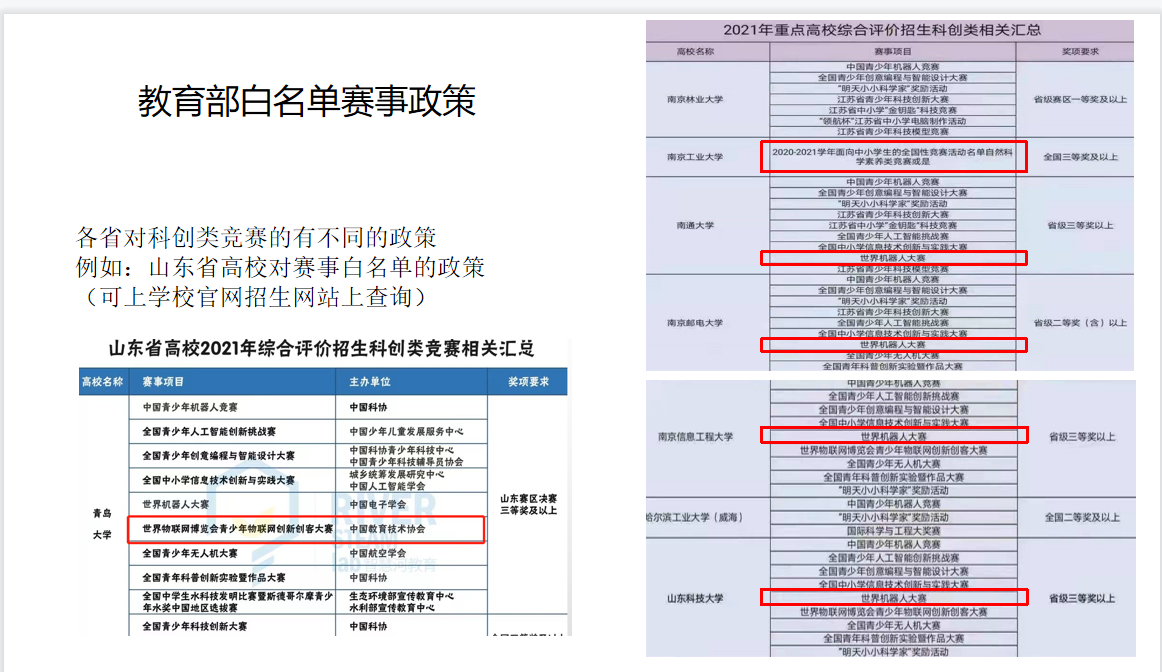Click award requirement "省级二等奖（含）以上"
The image size is (1162, 672).
pyautogui.click(x=1080, y=323)
